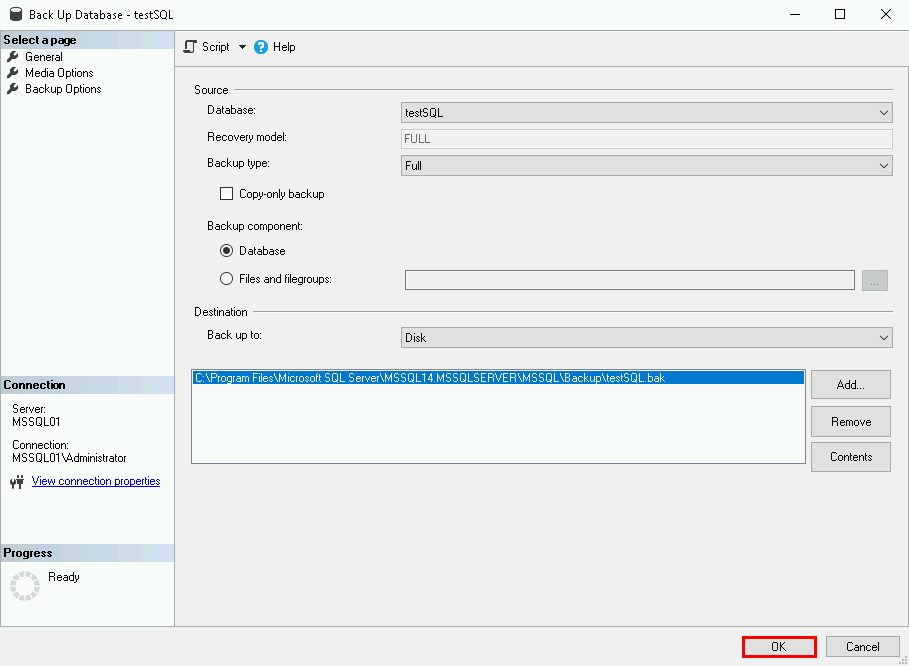Open the Back up to Disk dropdown
The image size is (909, 666).
[x=646, y=337]
